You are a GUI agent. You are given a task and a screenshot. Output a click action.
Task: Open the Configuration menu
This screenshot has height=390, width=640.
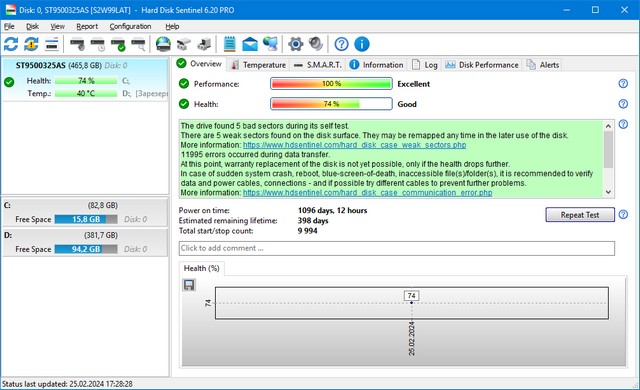click(x=130, y=27)
